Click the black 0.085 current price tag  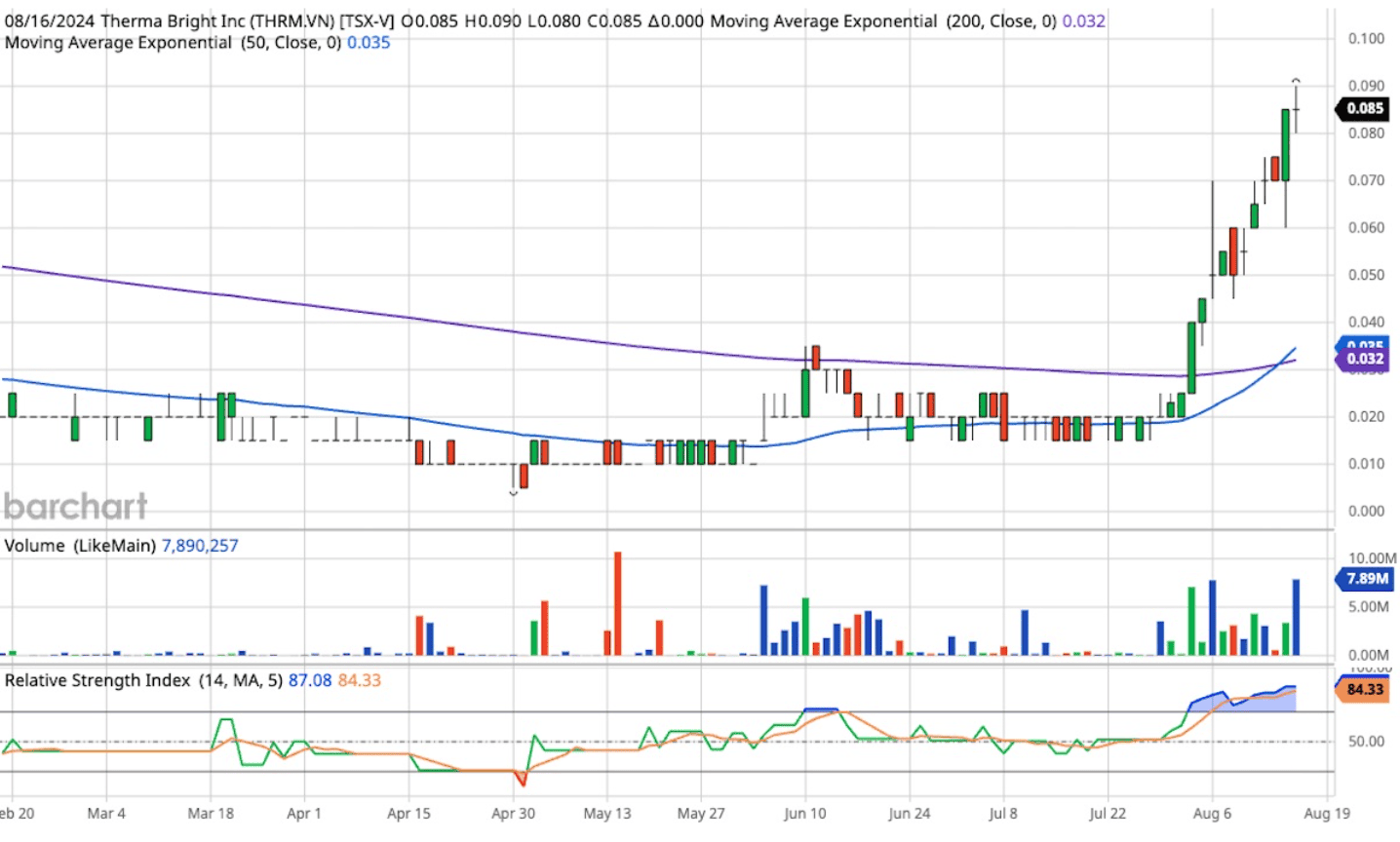(x=1364, y=108)
